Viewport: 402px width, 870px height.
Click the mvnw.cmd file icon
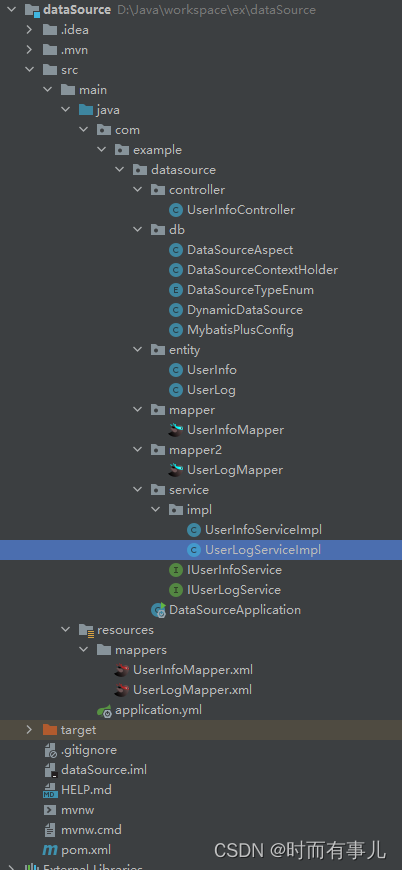click(x=50, y=830)
